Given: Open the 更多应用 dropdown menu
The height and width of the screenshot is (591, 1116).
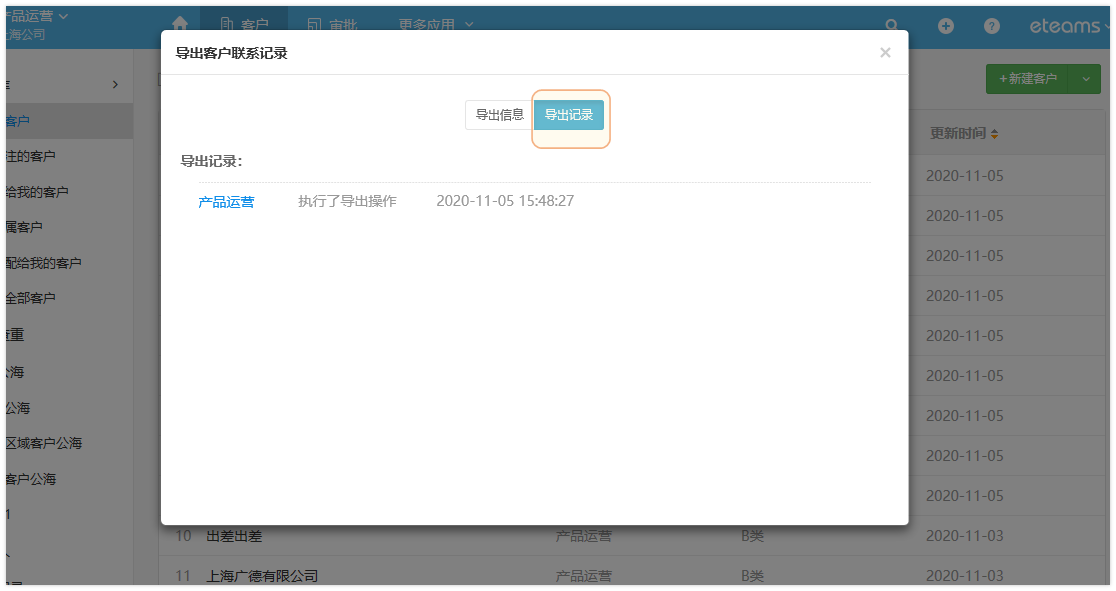Looking at the screenshot, I should click(x=436, y=25).
